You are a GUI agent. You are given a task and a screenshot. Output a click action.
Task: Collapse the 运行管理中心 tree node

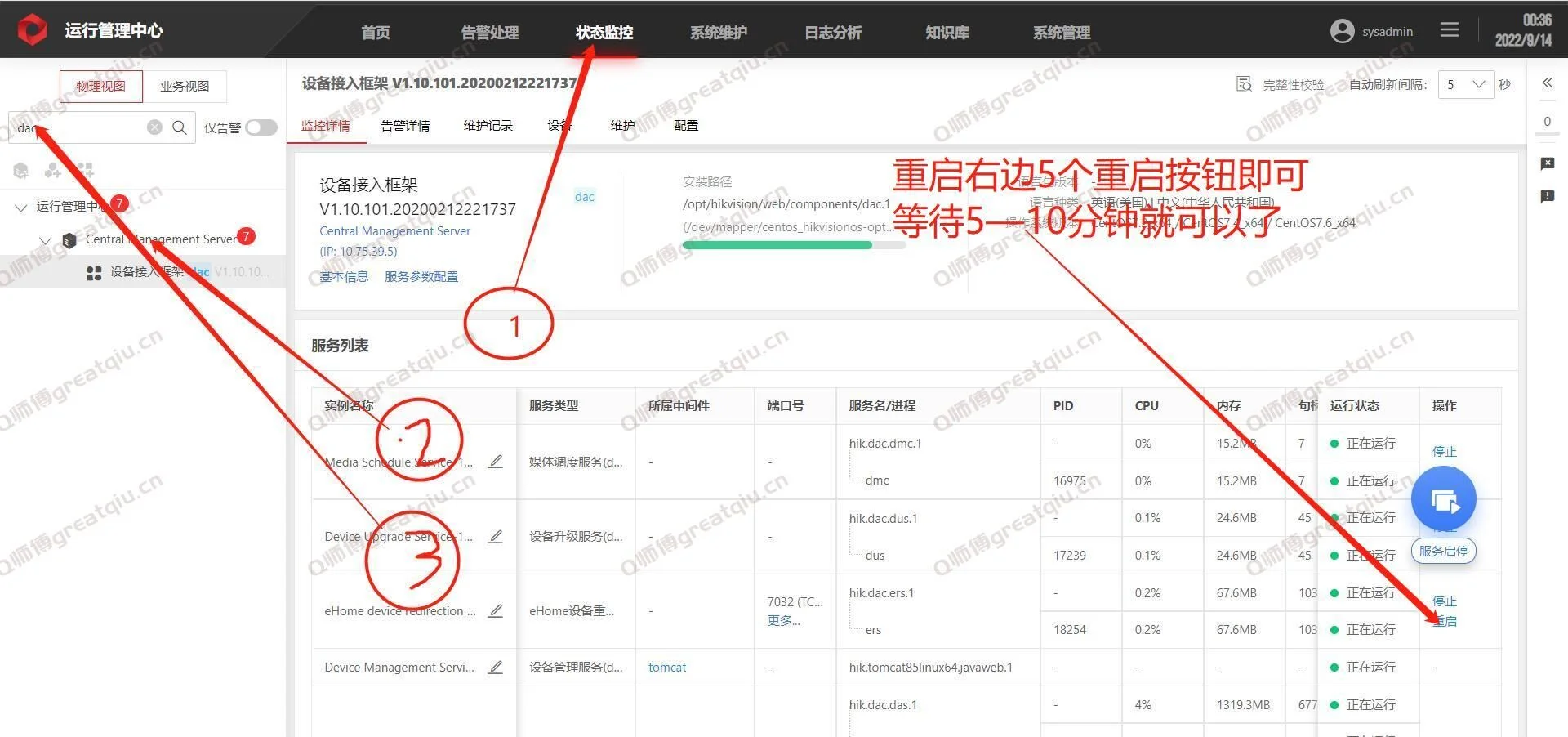pyautogui.click(x=21, y=208)
